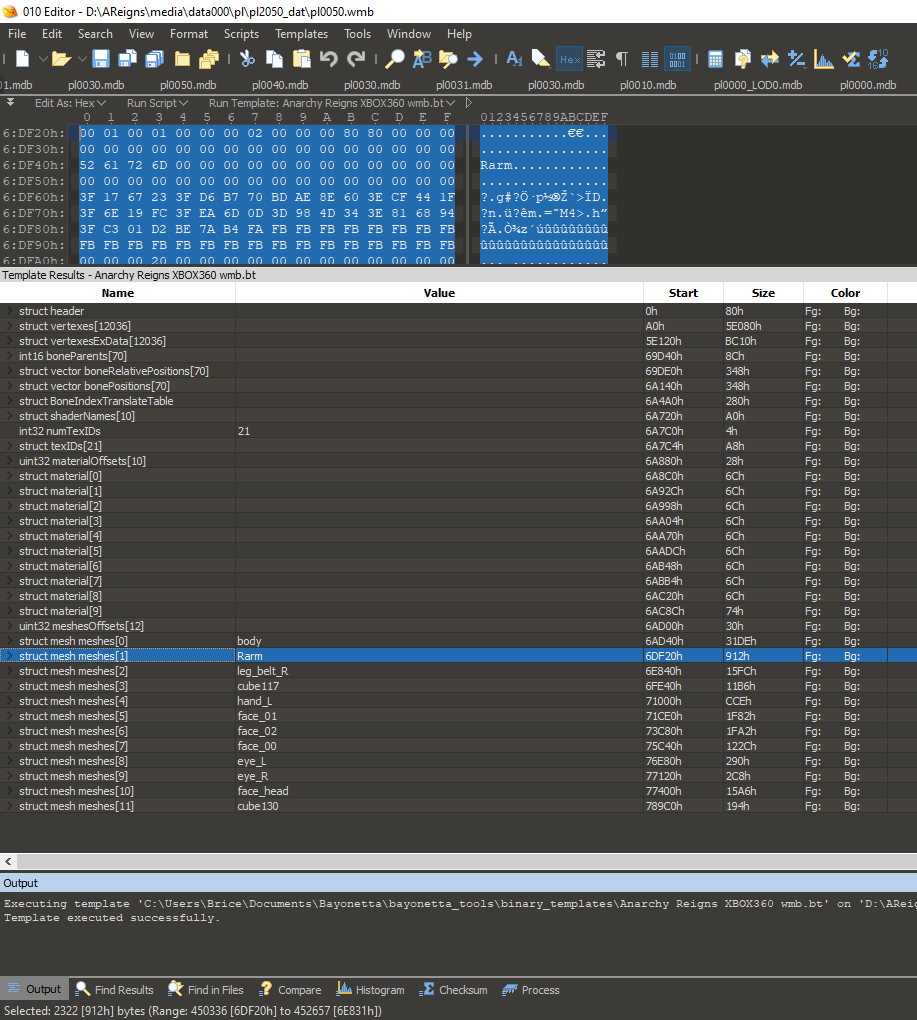Toggle the Hex editing mode button
Viewport: 917px width, 1020px height.
tap(569, 59)
